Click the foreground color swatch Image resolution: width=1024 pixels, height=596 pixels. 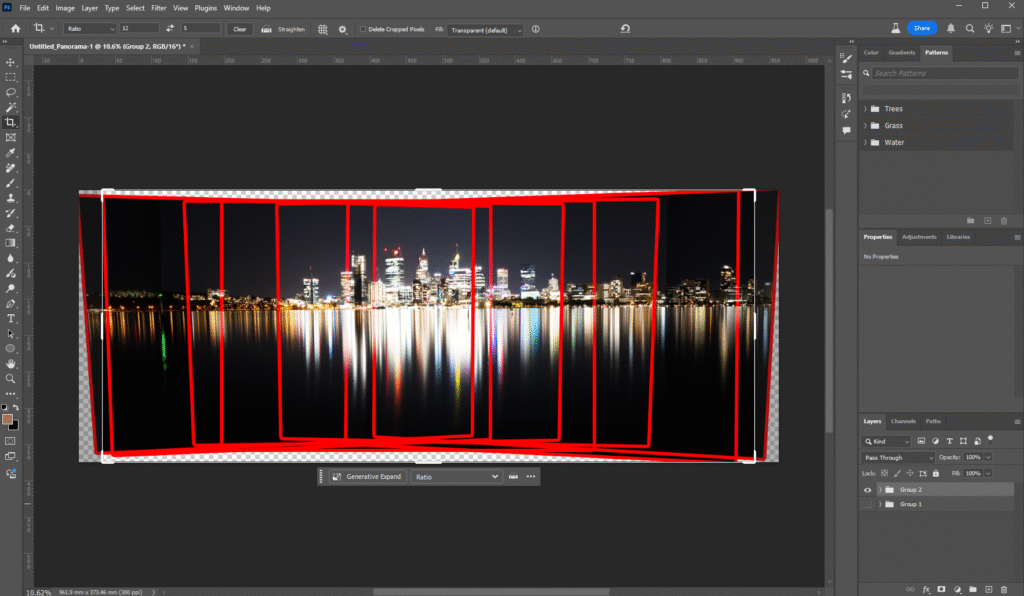point(8,418)
